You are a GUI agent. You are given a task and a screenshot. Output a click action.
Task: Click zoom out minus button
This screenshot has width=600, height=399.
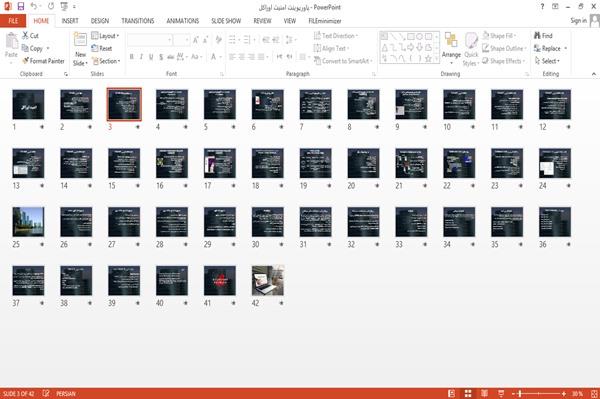pos(514,393)
